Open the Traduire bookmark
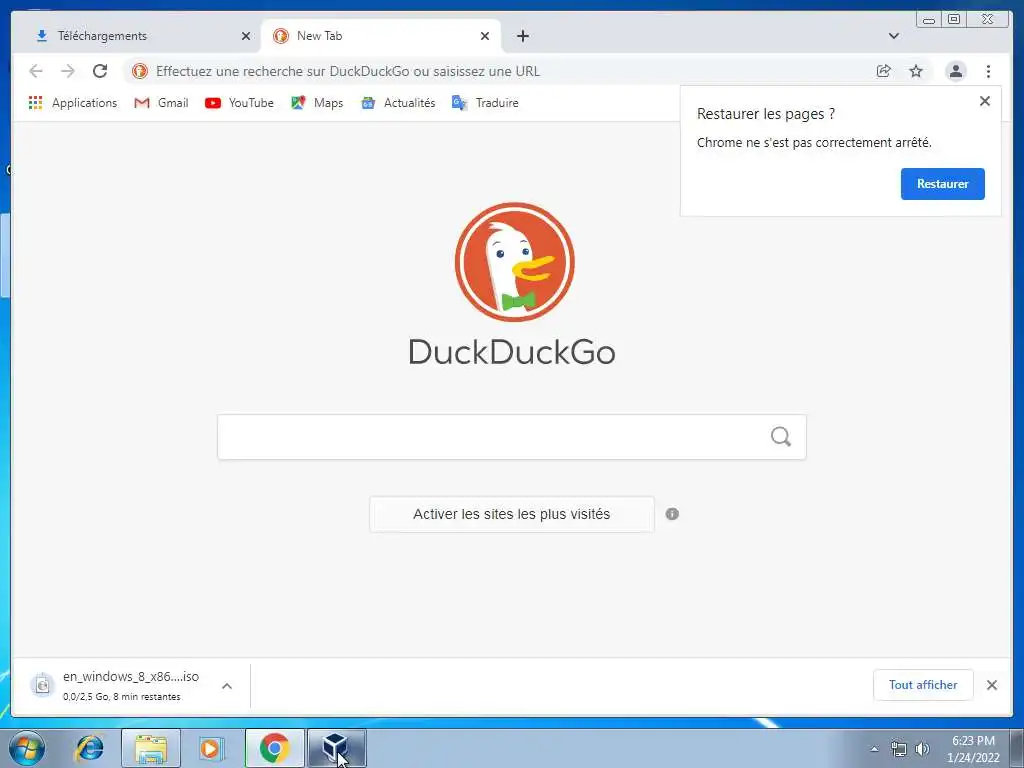 (x=485, y=103)
